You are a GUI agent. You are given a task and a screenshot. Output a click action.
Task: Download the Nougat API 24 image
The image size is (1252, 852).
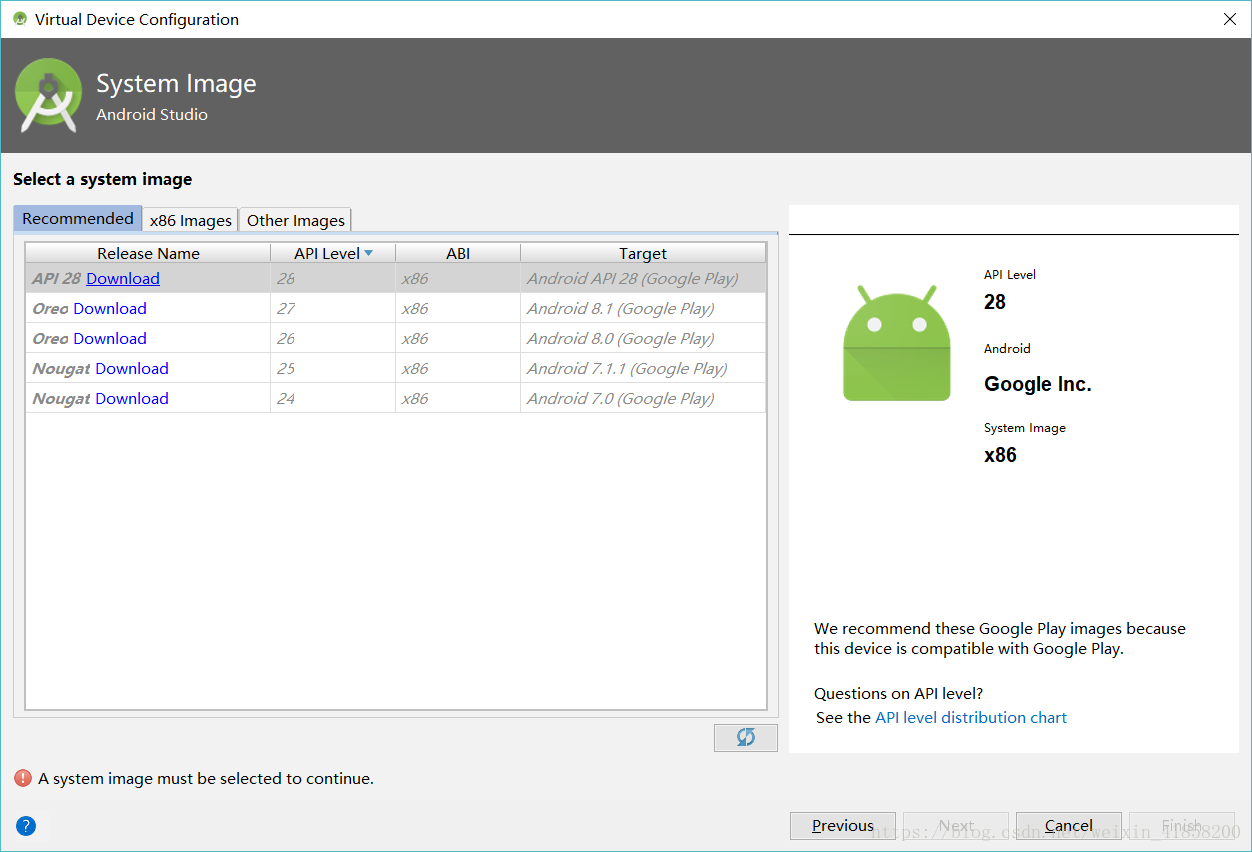pos(132,398)
